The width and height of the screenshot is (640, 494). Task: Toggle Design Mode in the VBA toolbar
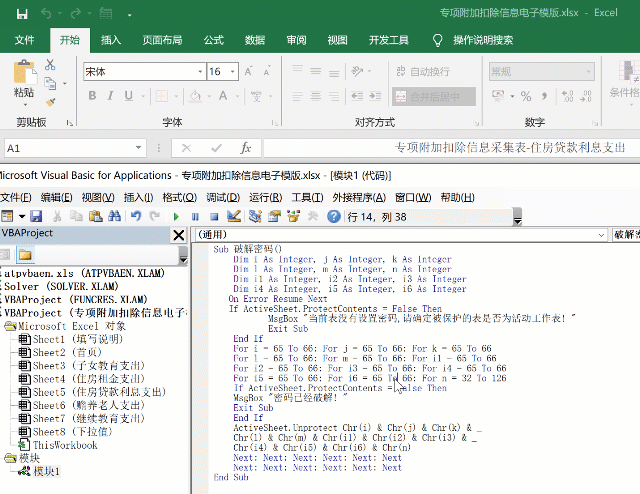234,216
